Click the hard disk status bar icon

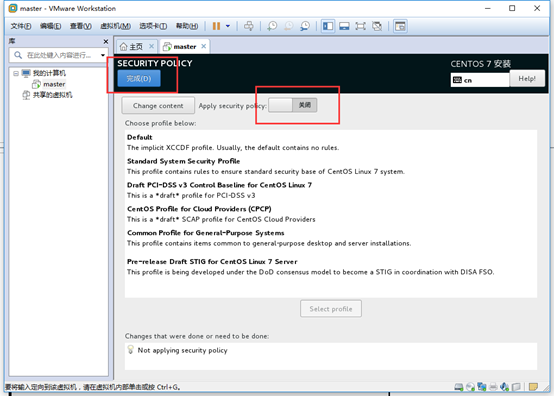459,387
